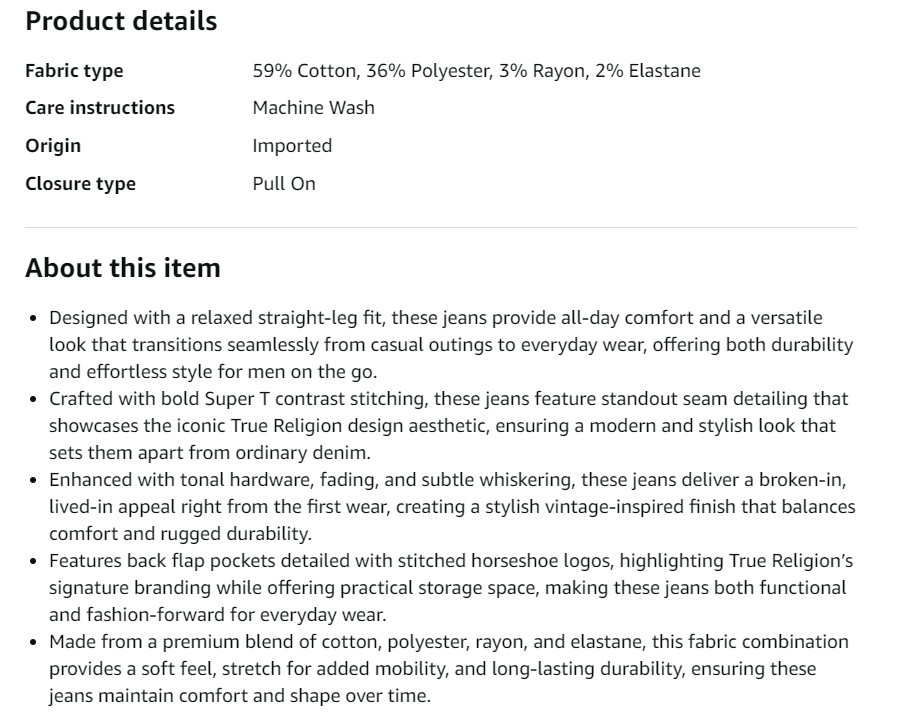The width and height of the screenshot is (901, 724).
Task: Click the About this item heading
Action: click(x=122, y=268)
